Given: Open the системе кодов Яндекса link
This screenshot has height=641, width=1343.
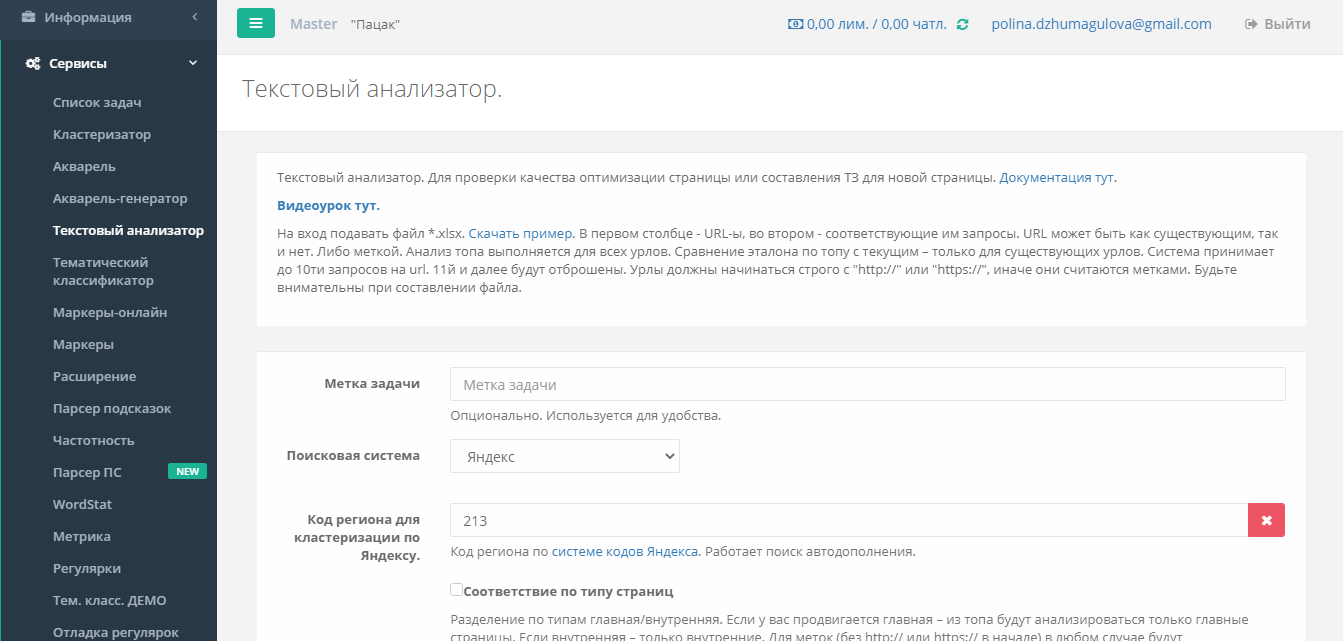Looking at the screenshot, I should coord(625,551).
